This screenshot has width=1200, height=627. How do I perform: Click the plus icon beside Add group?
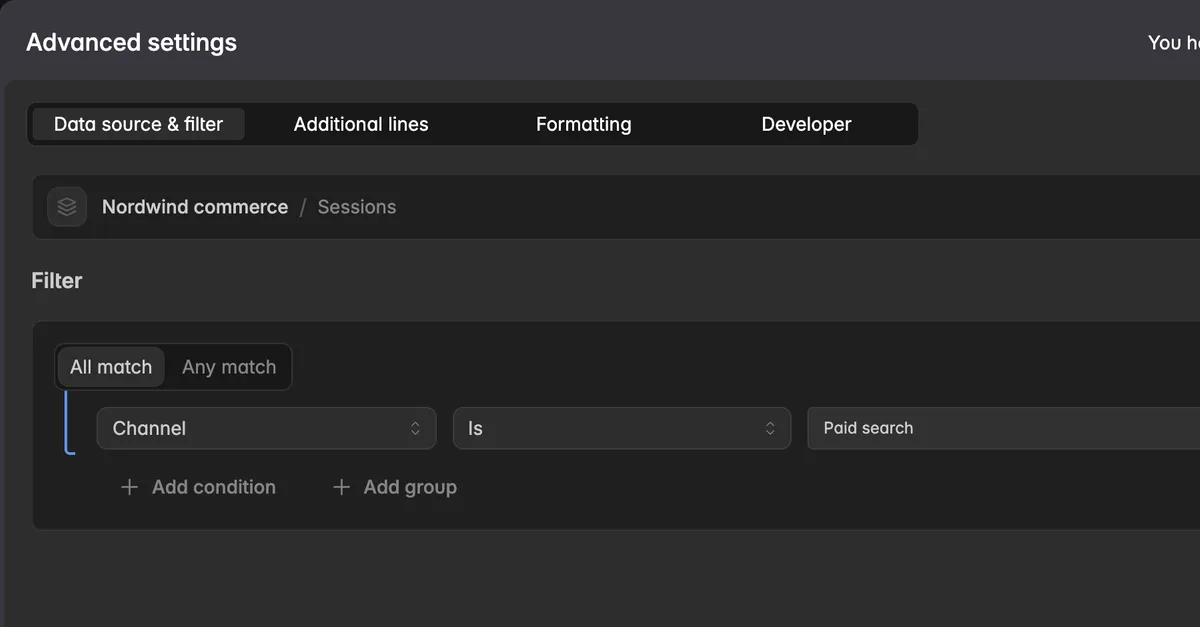point(341,487)
